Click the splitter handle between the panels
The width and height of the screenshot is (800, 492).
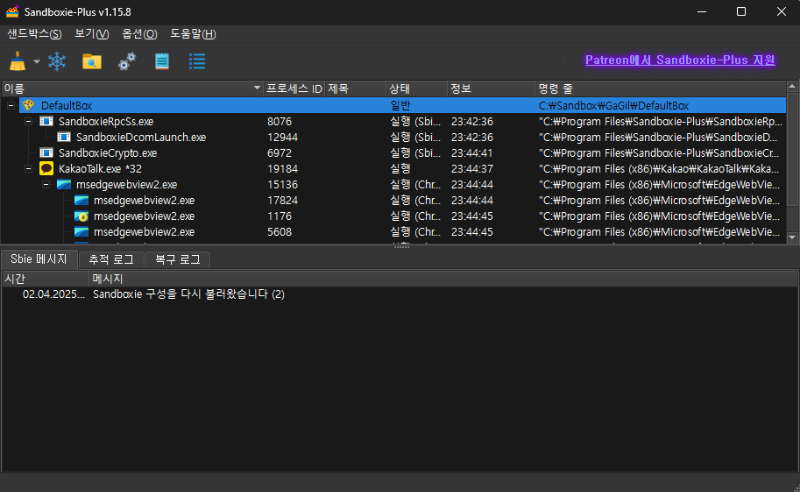[x=401, y=247]
